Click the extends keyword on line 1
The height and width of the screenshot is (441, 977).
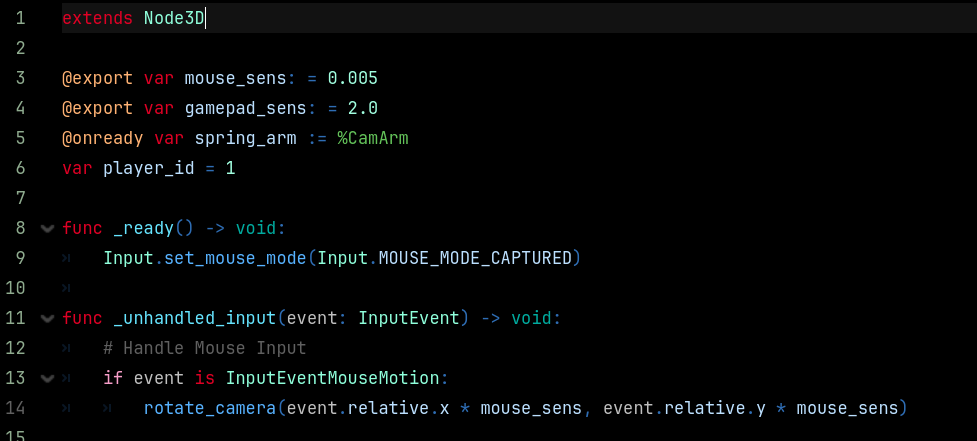[x=97, y=18]
